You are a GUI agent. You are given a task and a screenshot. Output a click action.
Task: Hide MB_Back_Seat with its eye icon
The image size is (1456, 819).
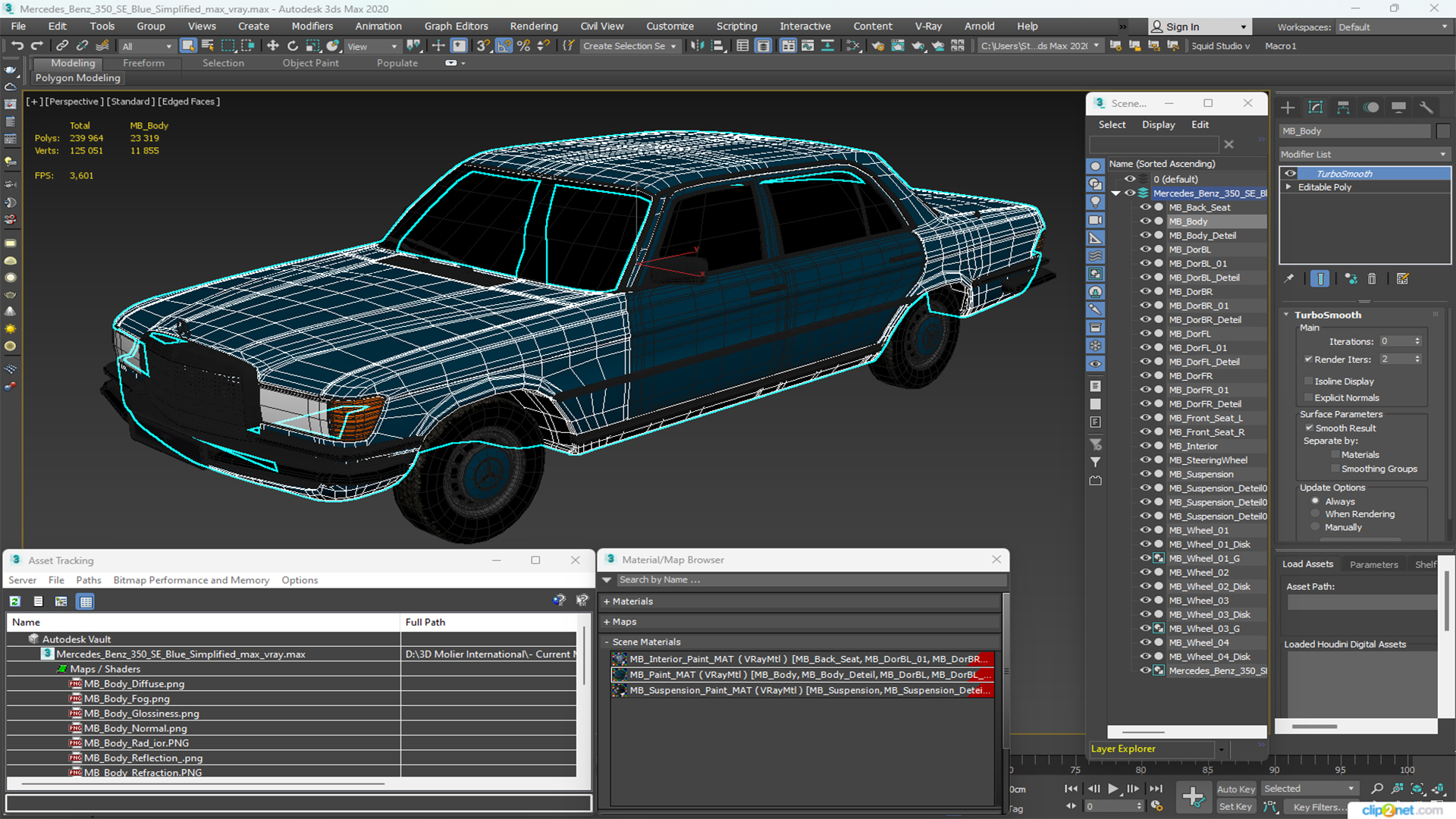(x=1145, y=208)
